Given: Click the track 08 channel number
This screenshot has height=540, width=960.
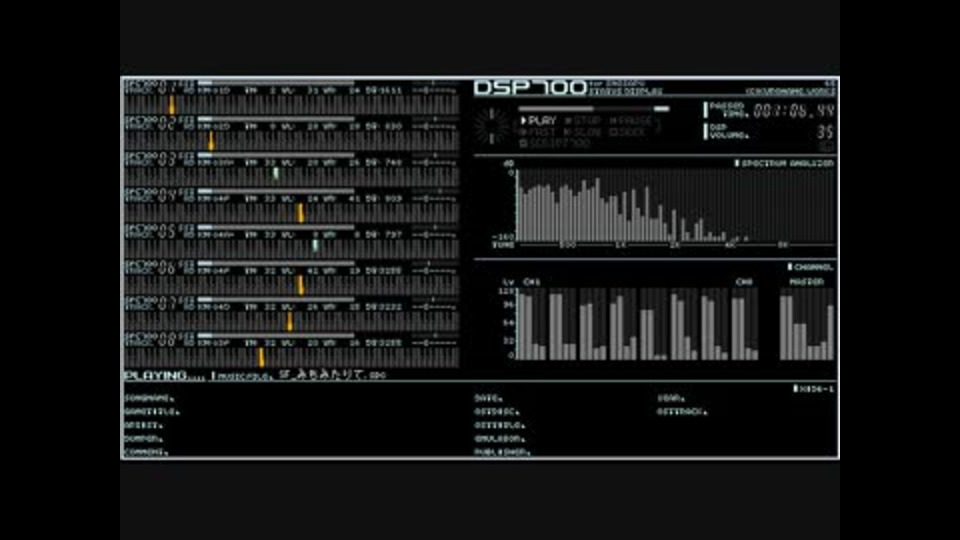Looking at the screenshot, I should coord(168,340).
